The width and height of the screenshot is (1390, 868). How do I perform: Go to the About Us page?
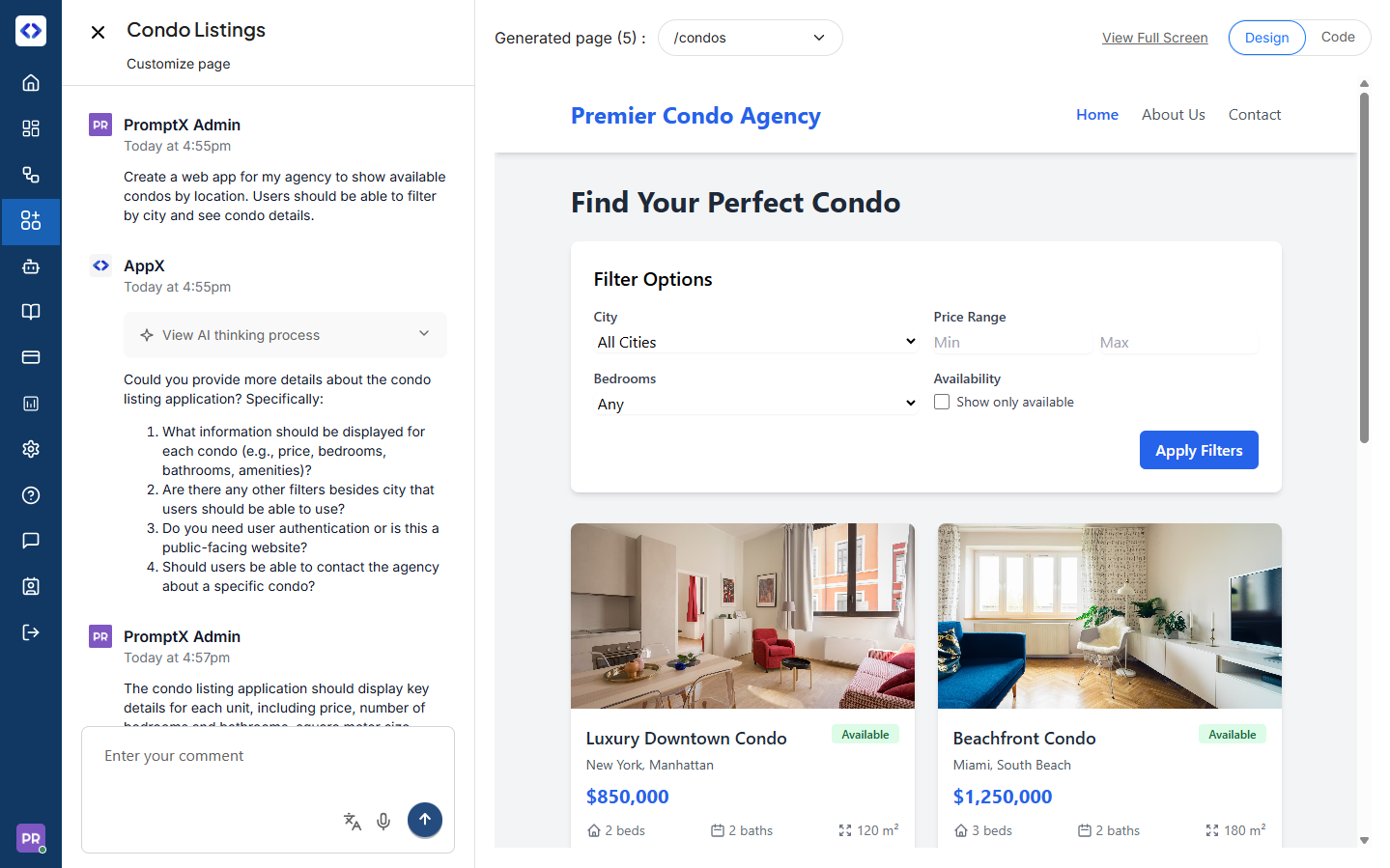pos(1173,115)
